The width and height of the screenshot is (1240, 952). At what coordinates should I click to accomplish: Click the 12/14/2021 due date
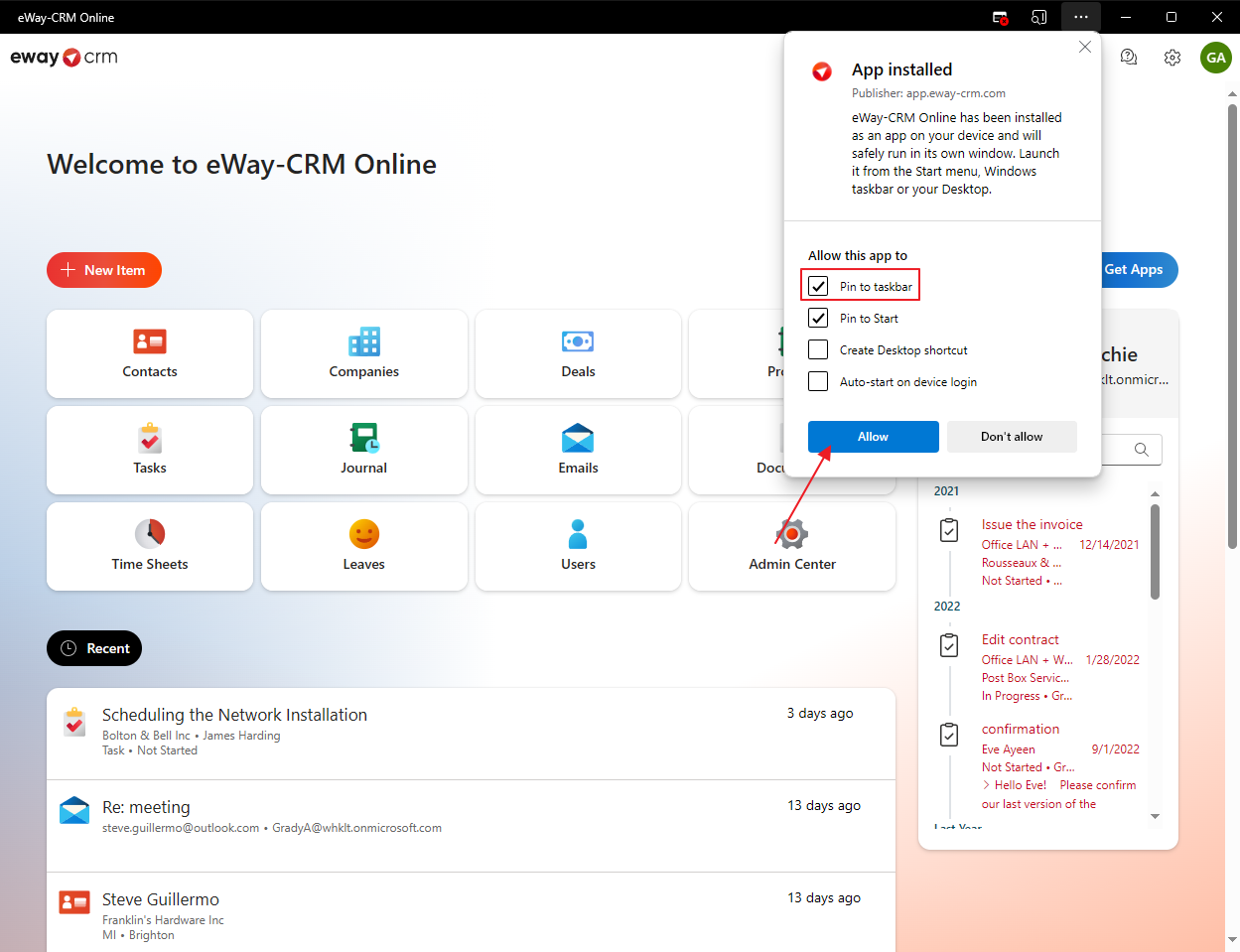pyautogui.click(x=1109, y=545)
